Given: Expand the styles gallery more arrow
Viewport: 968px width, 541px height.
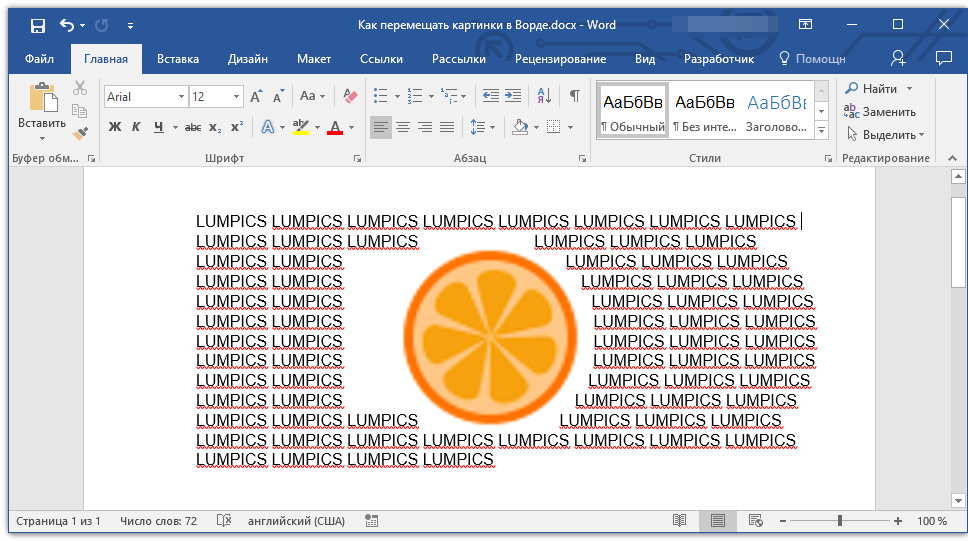Looking at the screenshot, I should [822, 130].
